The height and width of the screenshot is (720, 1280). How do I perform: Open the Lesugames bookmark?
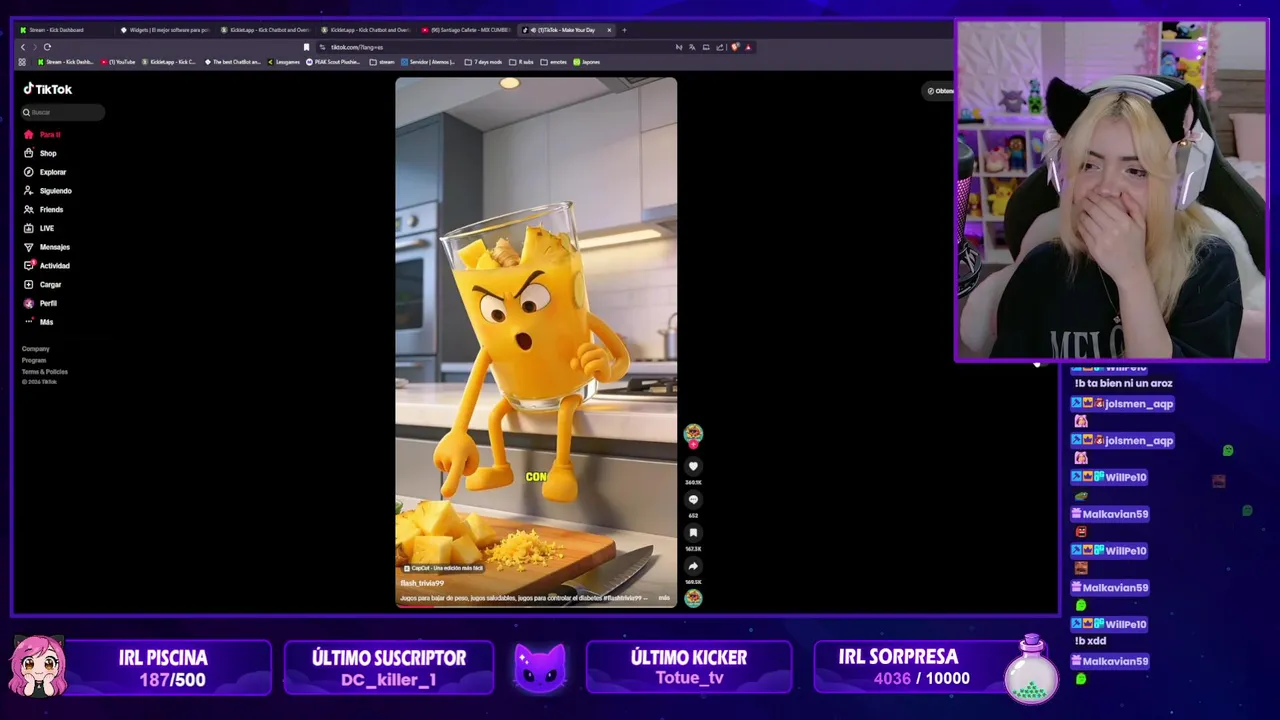(284, 62)
